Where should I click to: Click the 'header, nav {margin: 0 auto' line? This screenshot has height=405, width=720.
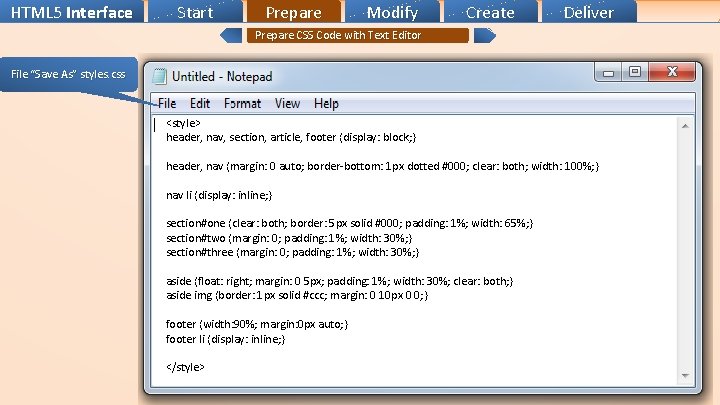[x=382, y=166]
